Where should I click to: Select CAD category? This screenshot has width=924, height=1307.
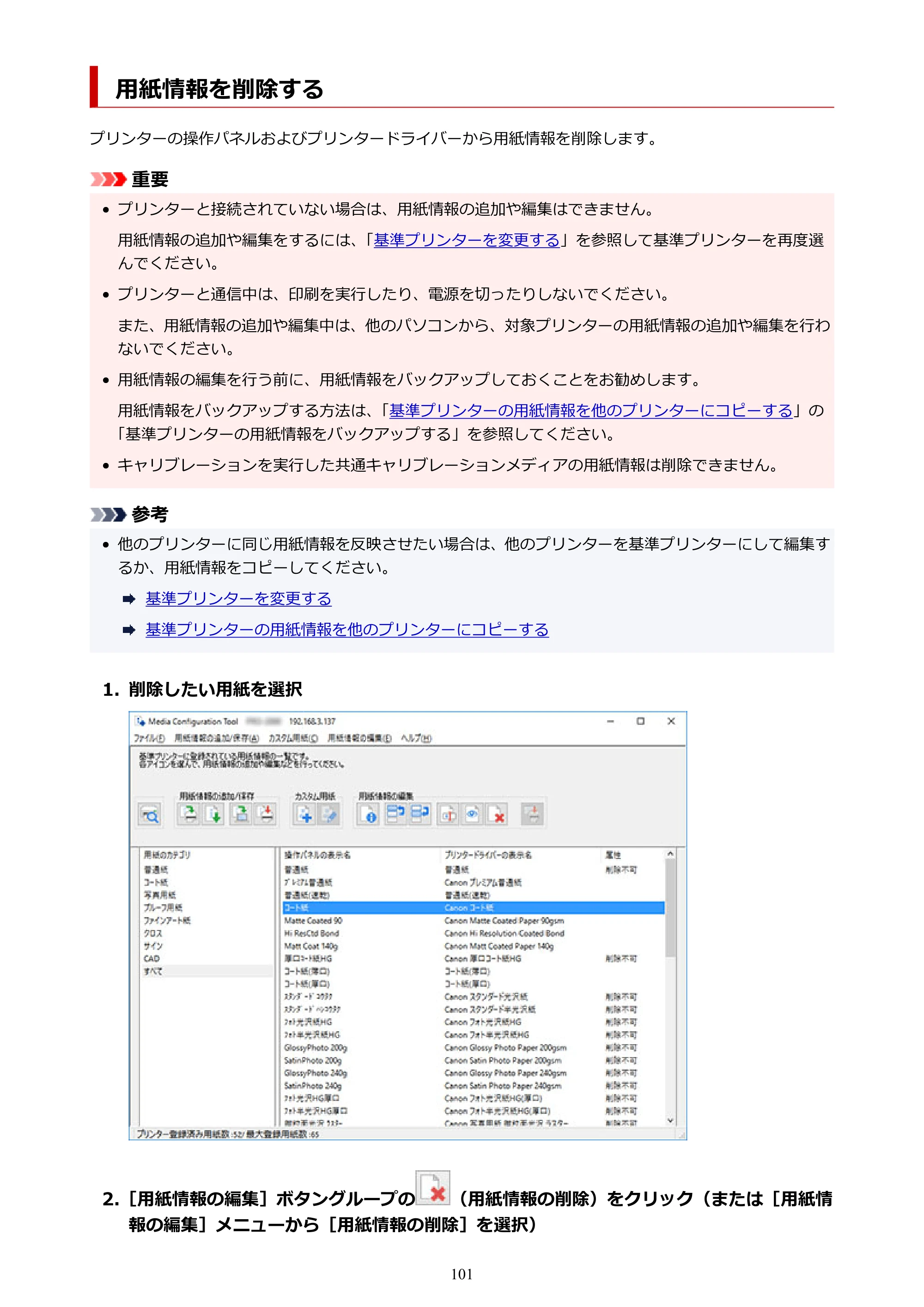pos(152,959)
